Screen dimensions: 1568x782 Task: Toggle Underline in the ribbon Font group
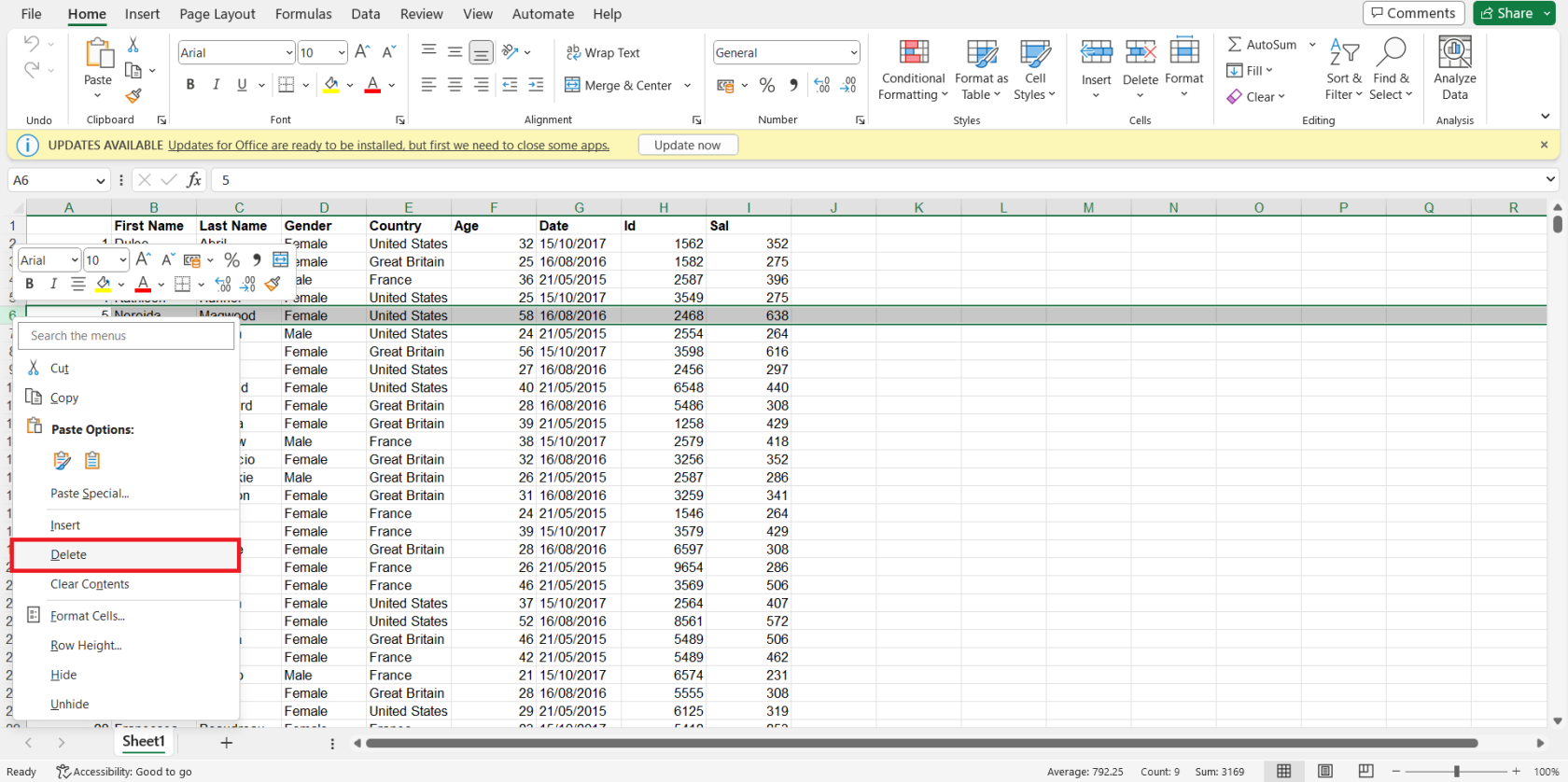pos(242,85)
